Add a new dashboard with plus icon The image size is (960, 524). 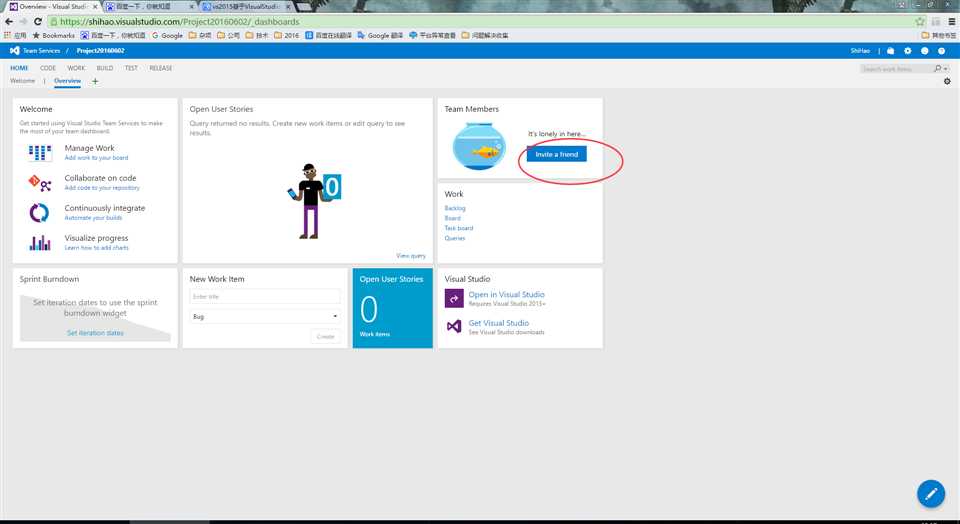click(95, 81)
